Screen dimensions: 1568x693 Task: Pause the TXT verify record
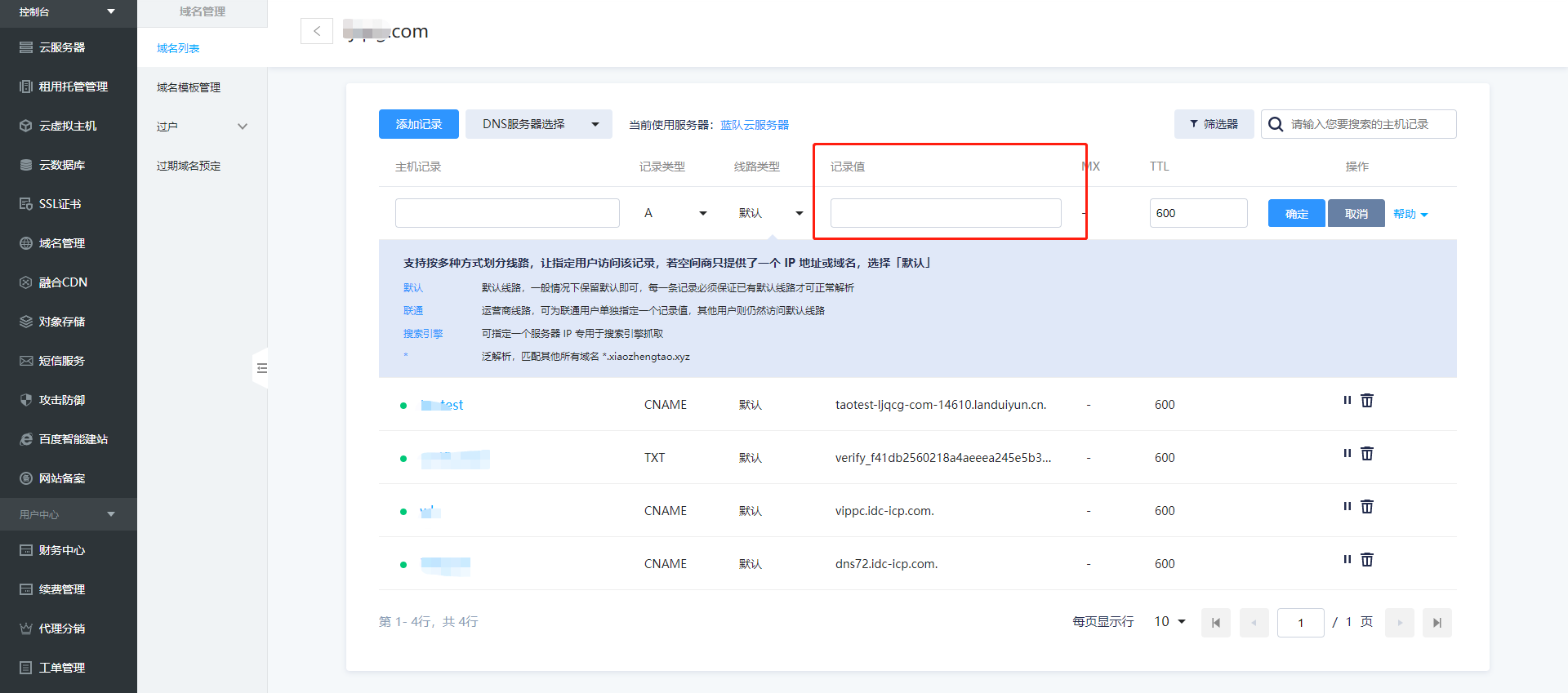click(1347, 454)
